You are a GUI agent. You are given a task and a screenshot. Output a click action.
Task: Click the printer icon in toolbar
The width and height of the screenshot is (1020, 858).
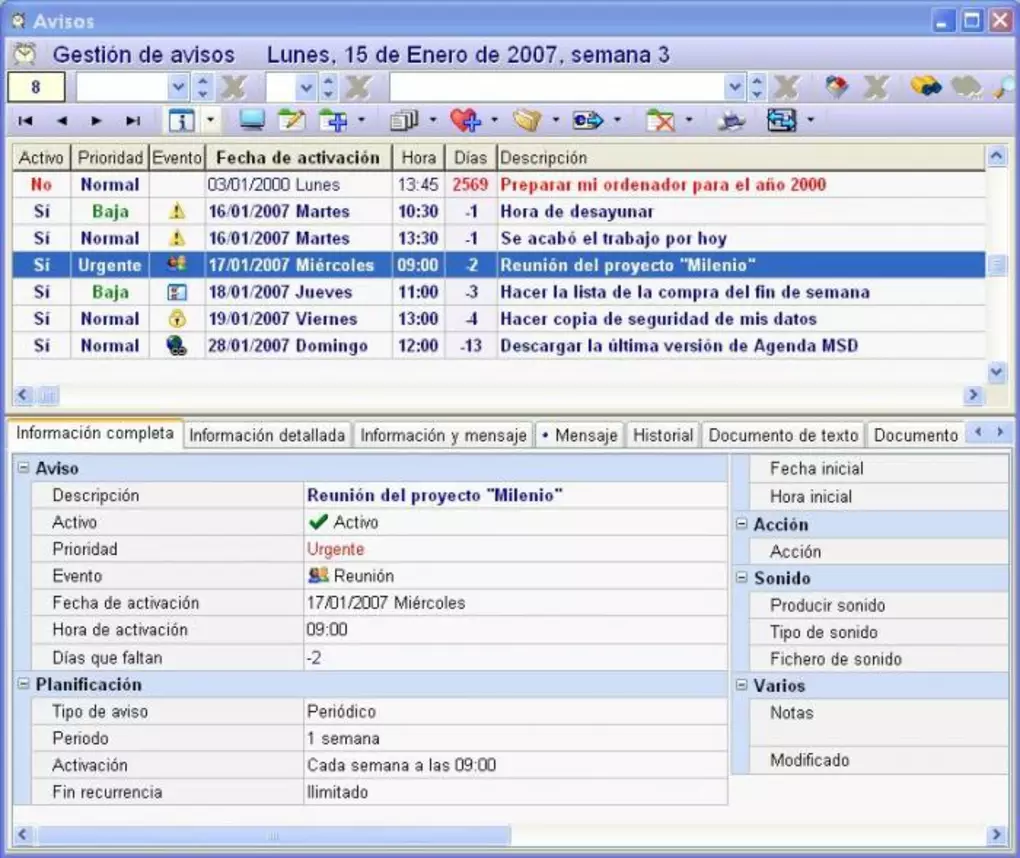[732, 121]
